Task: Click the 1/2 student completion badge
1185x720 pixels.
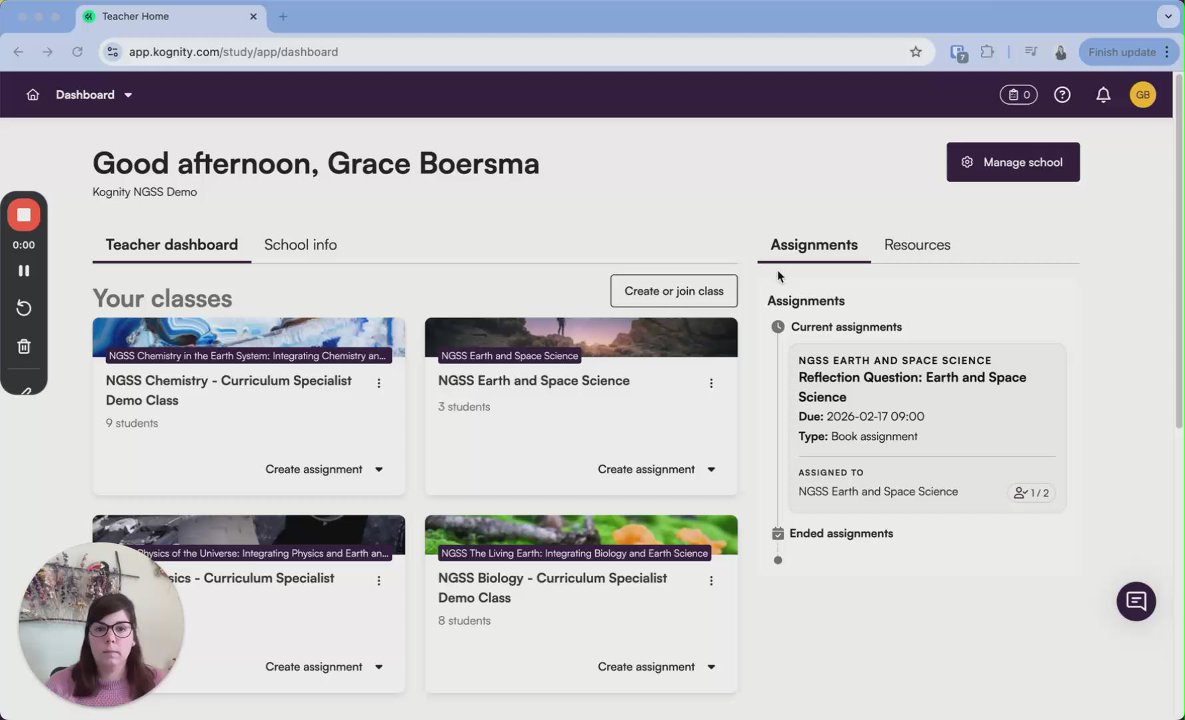Action: click(x=1031, y=493)
